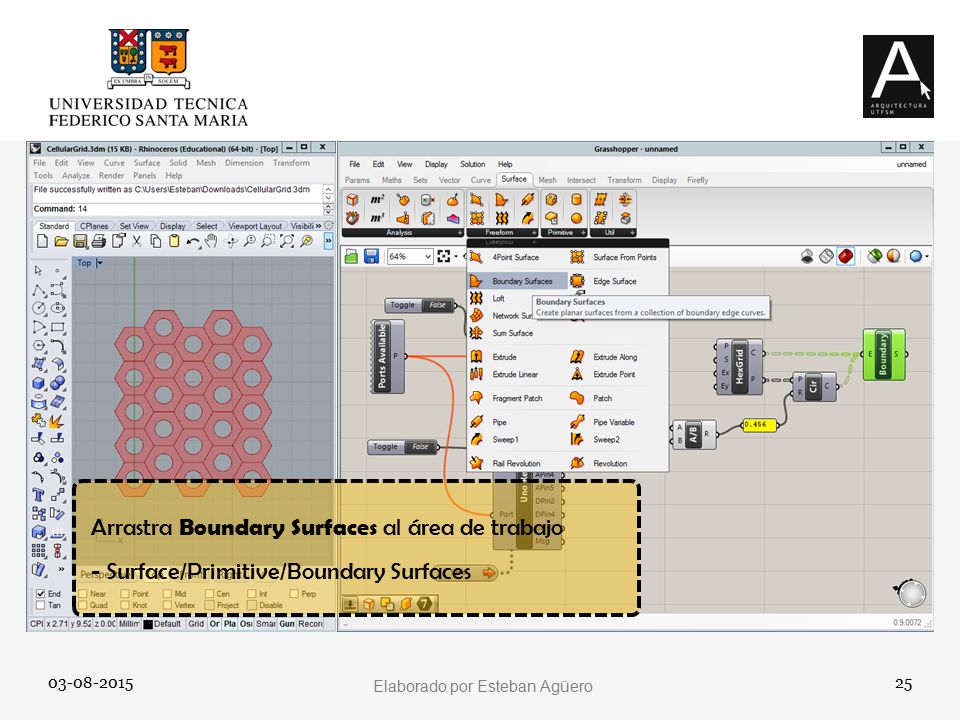This screenshot has height=720, width=960.
Task: Open the Top viewport dropdown arrow
Action: coord(100,263)
